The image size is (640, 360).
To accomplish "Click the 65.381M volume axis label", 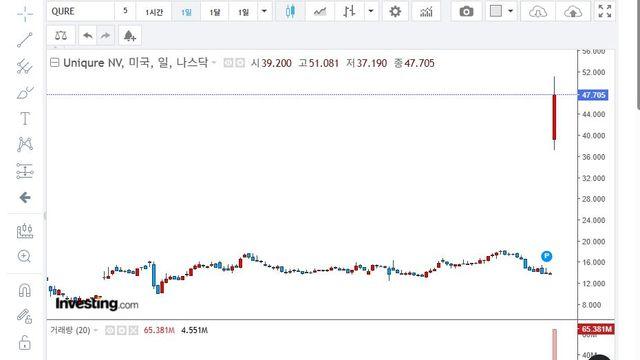I will tap(596, 329).
